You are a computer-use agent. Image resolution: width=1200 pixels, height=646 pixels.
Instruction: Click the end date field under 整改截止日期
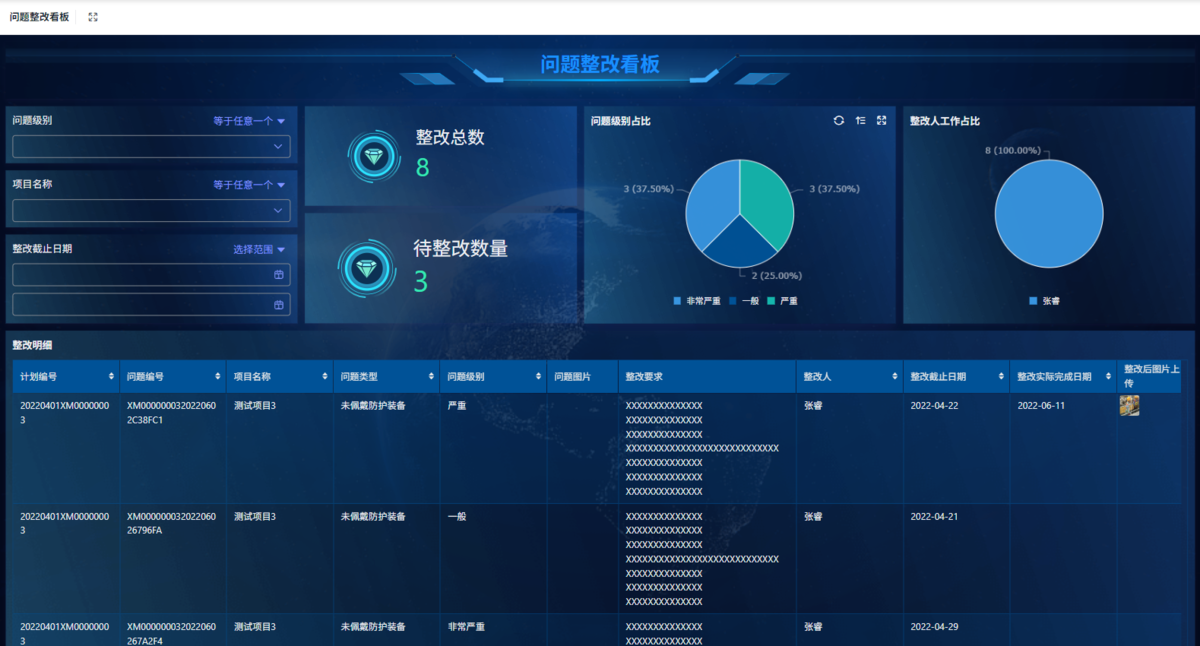tap(151, 305)
